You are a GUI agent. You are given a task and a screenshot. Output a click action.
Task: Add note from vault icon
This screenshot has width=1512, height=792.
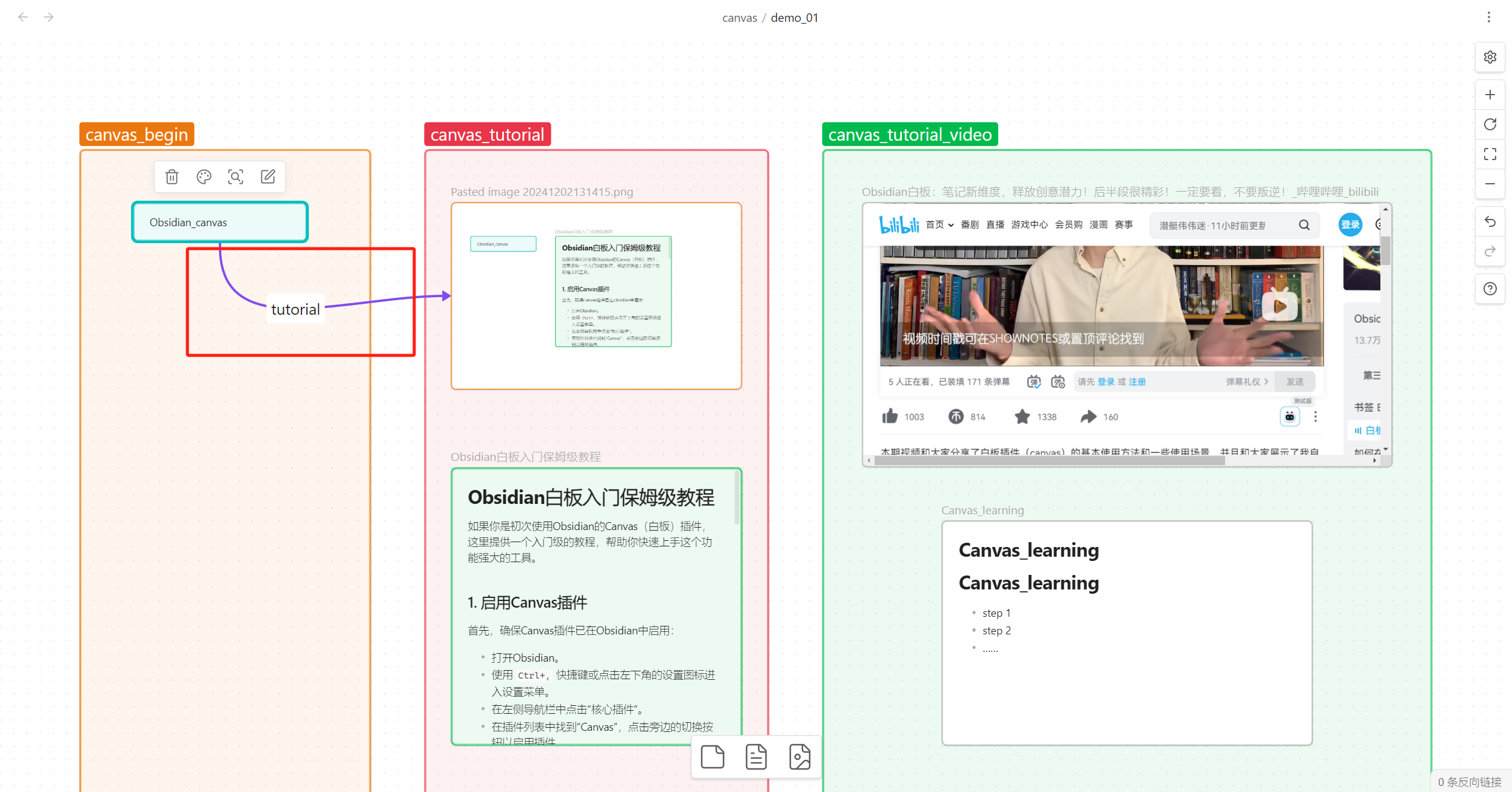click(x=756, y=757)
